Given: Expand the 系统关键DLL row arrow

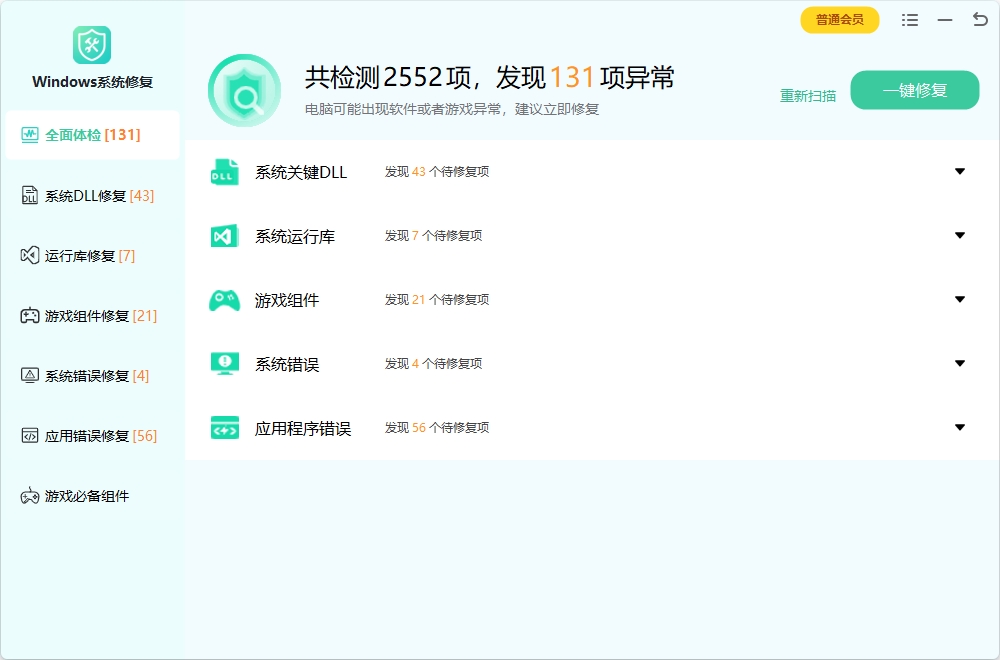Looking at the screenshot, I should click(x=960, y=172).
